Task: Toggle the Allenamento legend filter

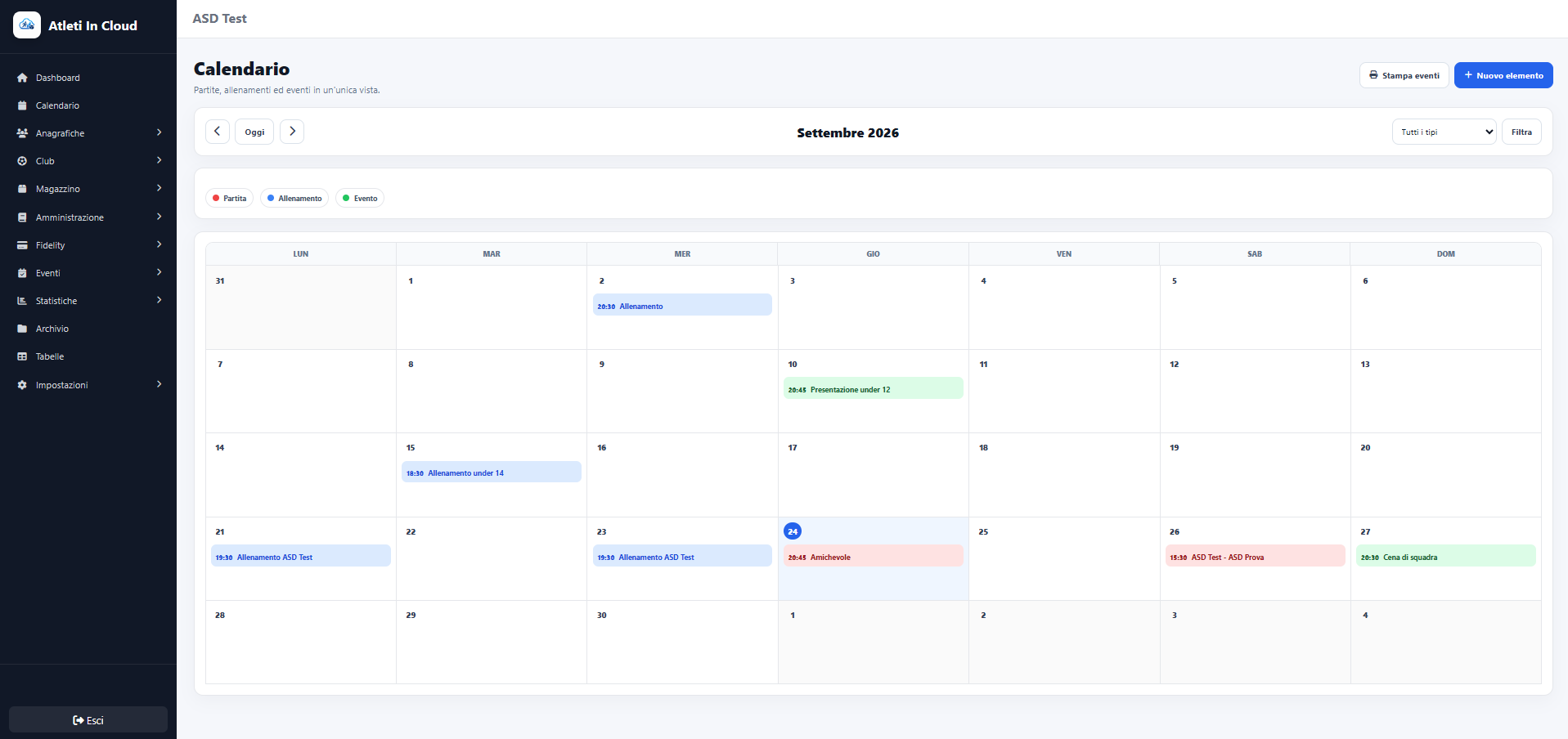Action: click(294, 198)
